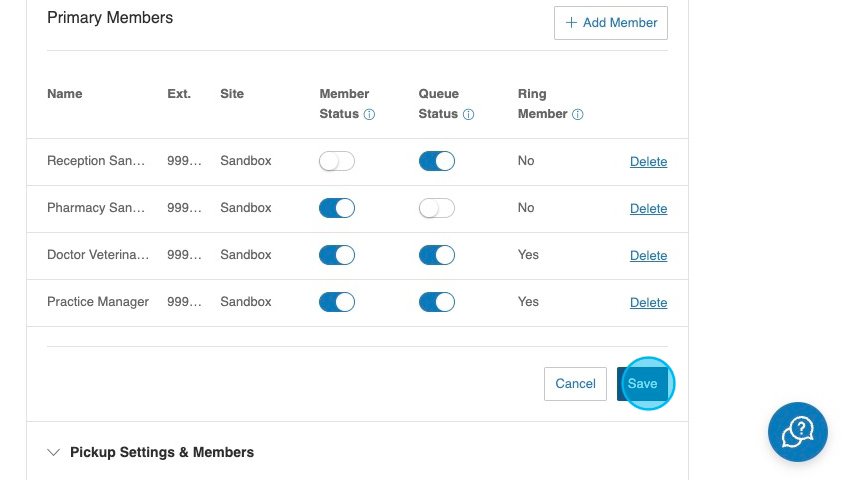Viewport: 860px width, 480px height.
Task: Delete the Practice Manager member
Action: tap(648, 303)
